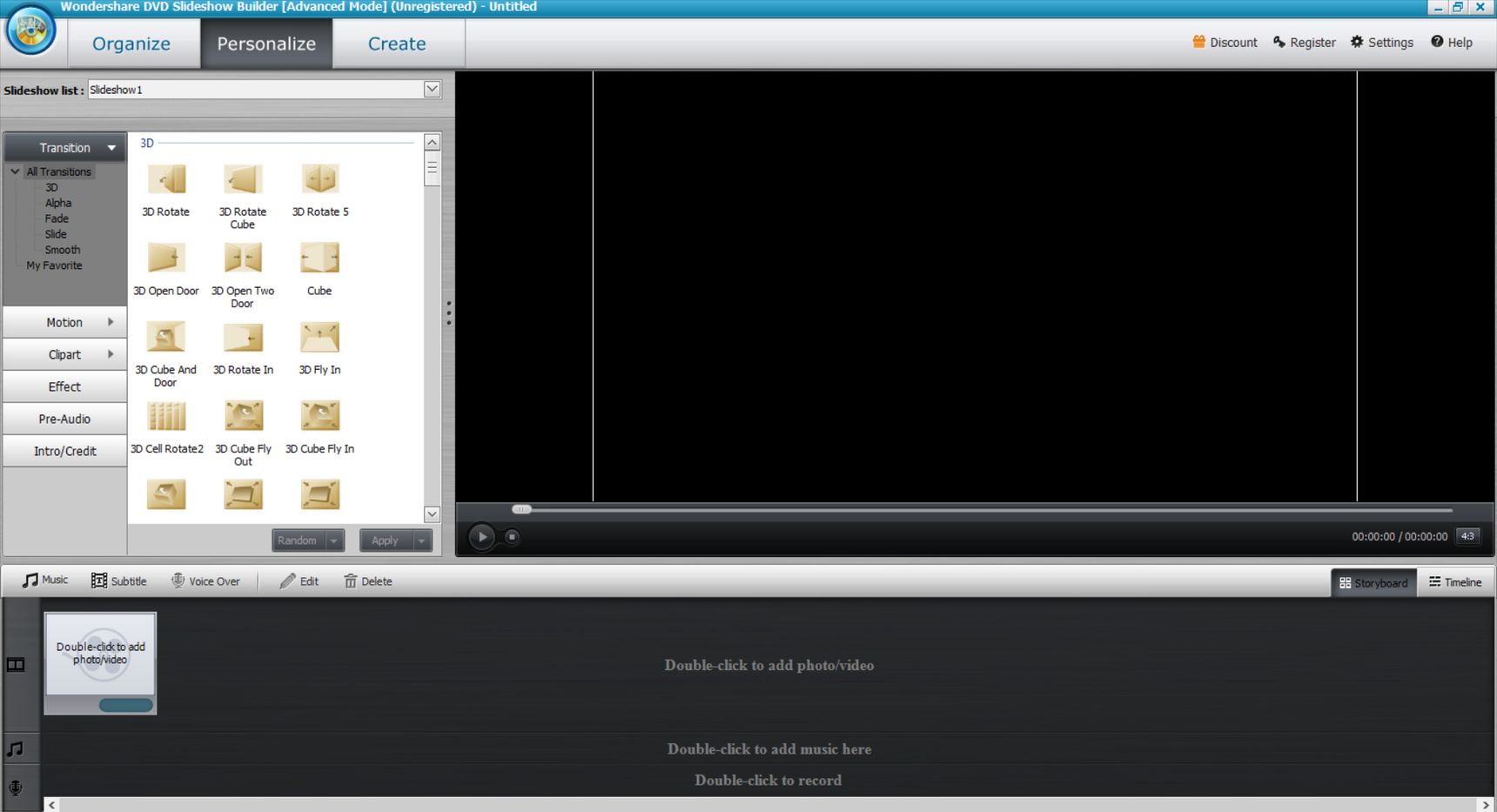Start a Voice Over recording
Image resolution: width=1497 pixels, height=812 pixels.
coord(205,580)
